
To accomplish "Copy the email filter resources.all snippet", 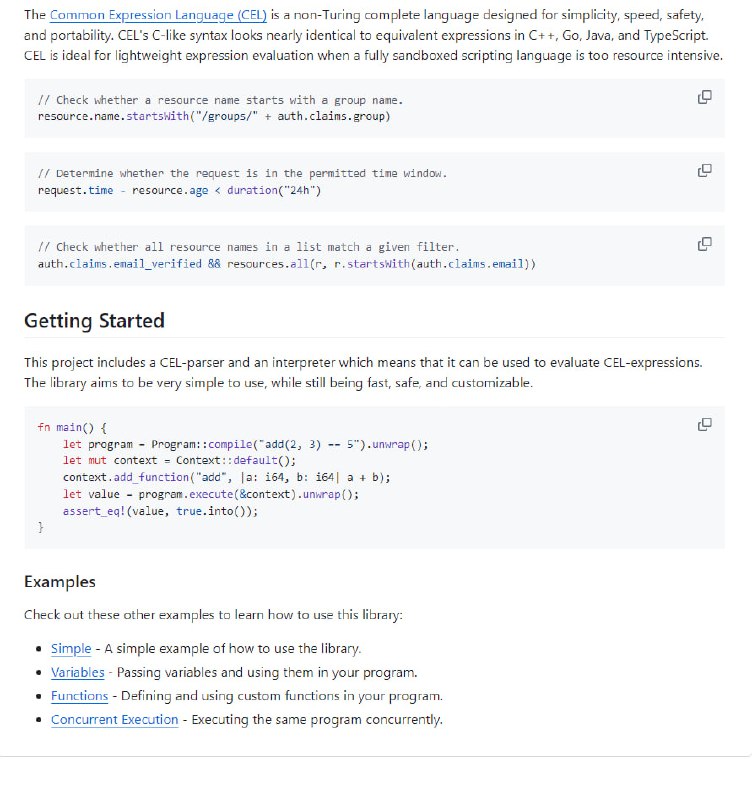I will click(x=704, y=244).
